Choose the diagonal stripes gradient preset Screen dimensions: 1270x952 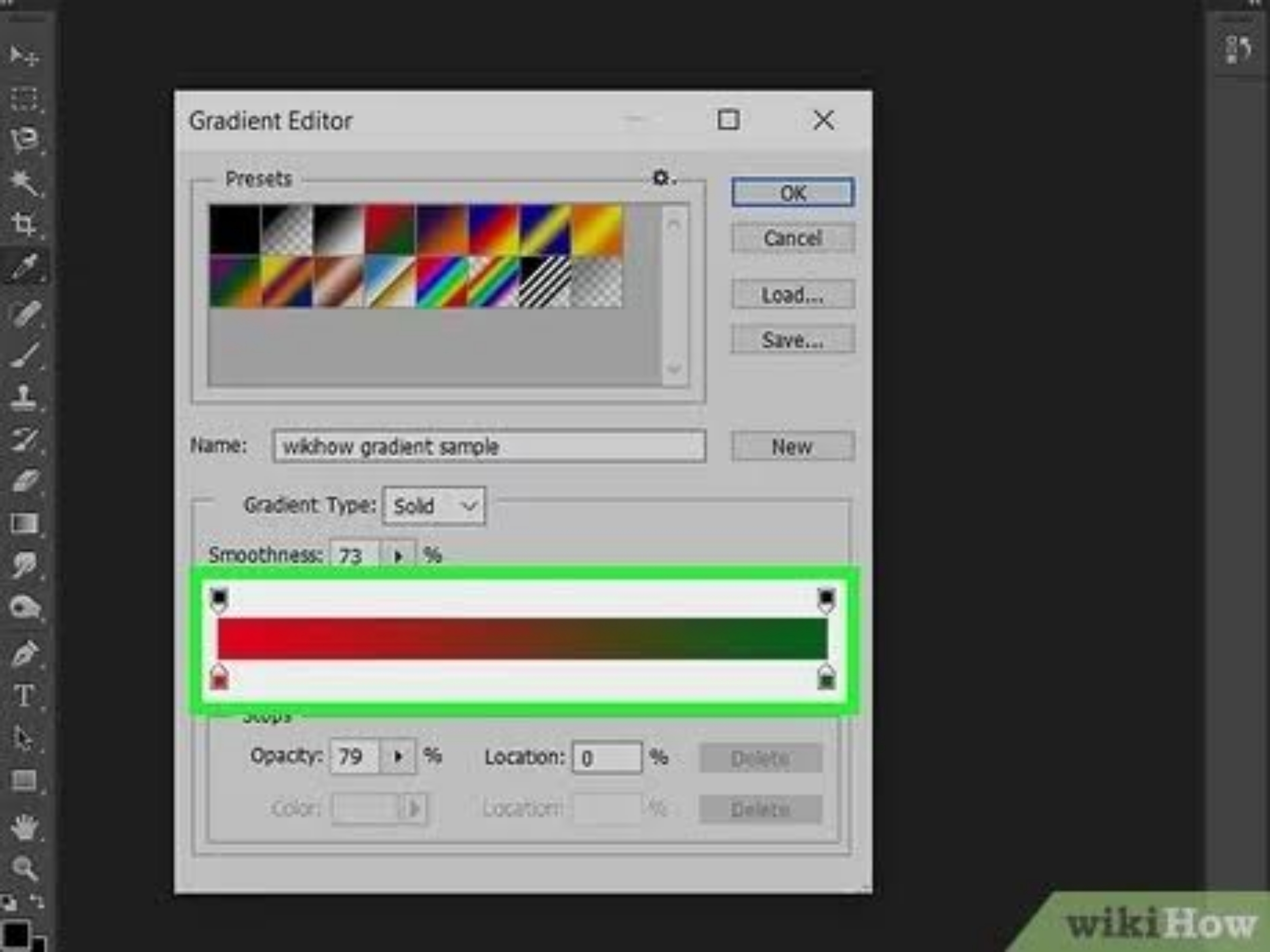pos(545,281)
